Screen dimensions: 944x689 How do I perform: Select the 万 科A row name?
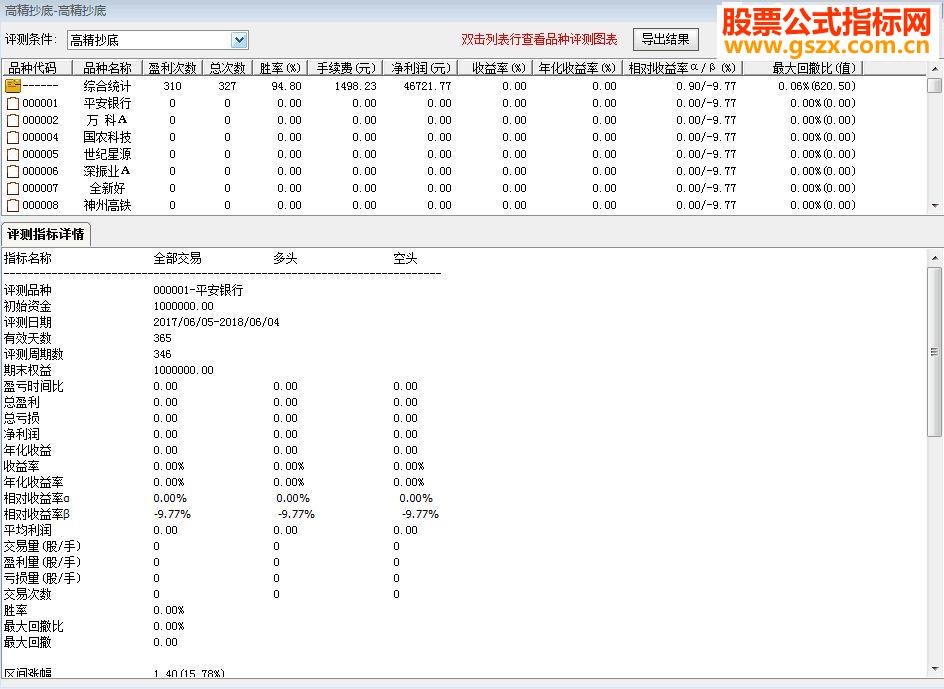pos(107,120)
